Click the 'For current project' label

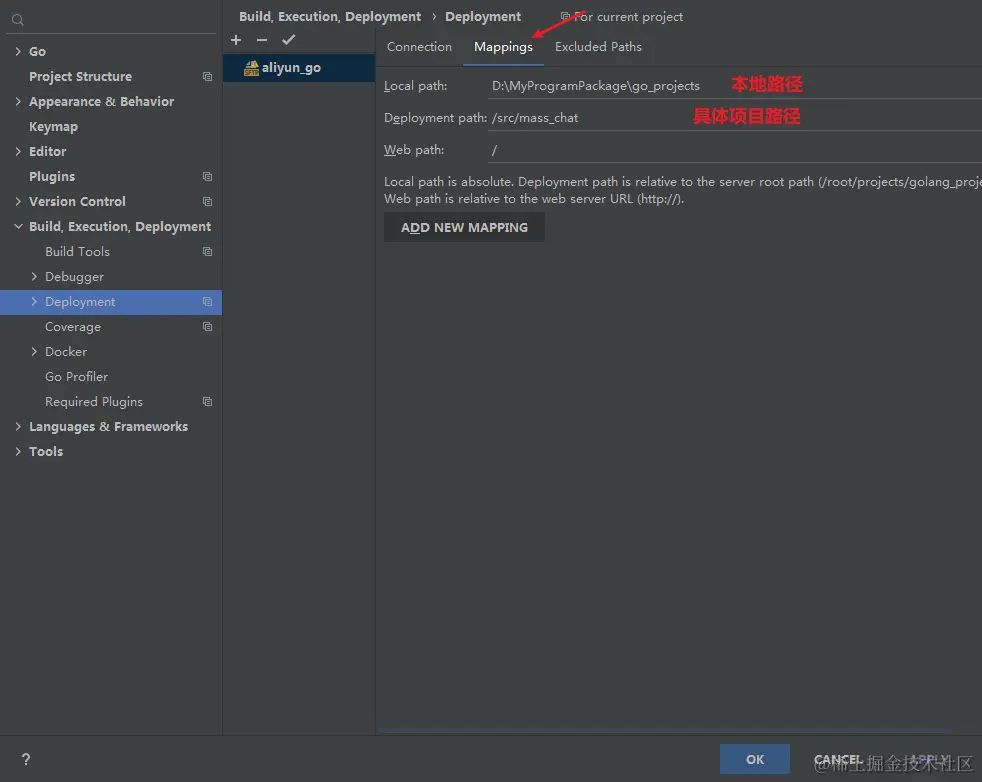628,17
